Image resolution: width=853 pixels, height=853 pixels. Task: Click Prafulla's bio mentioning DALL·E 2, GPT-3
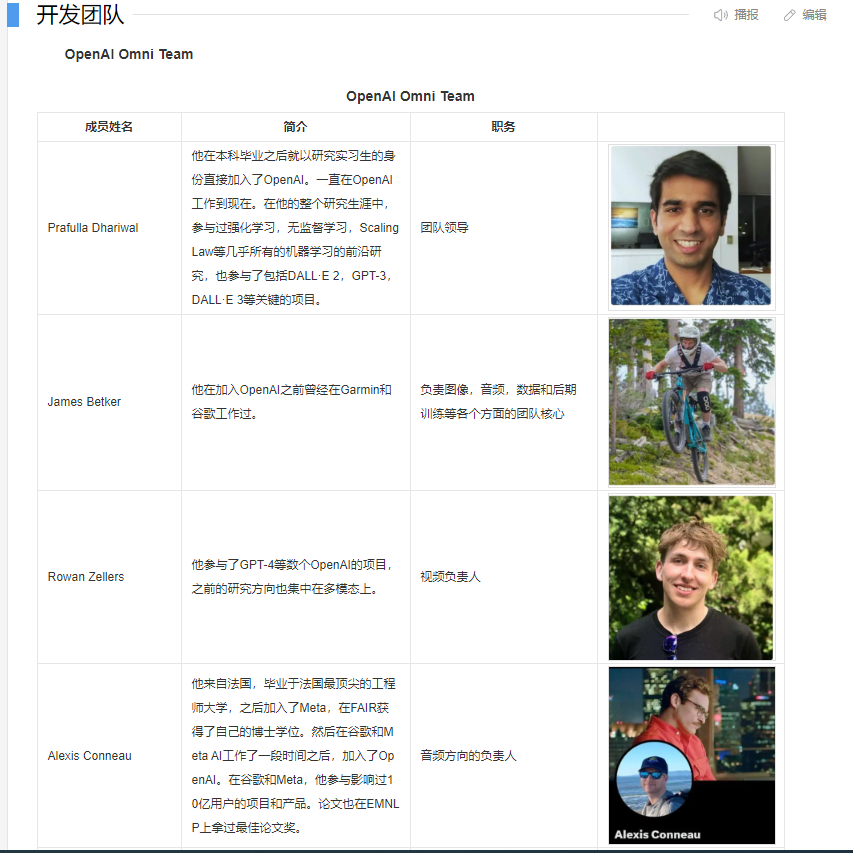point(295,227)
